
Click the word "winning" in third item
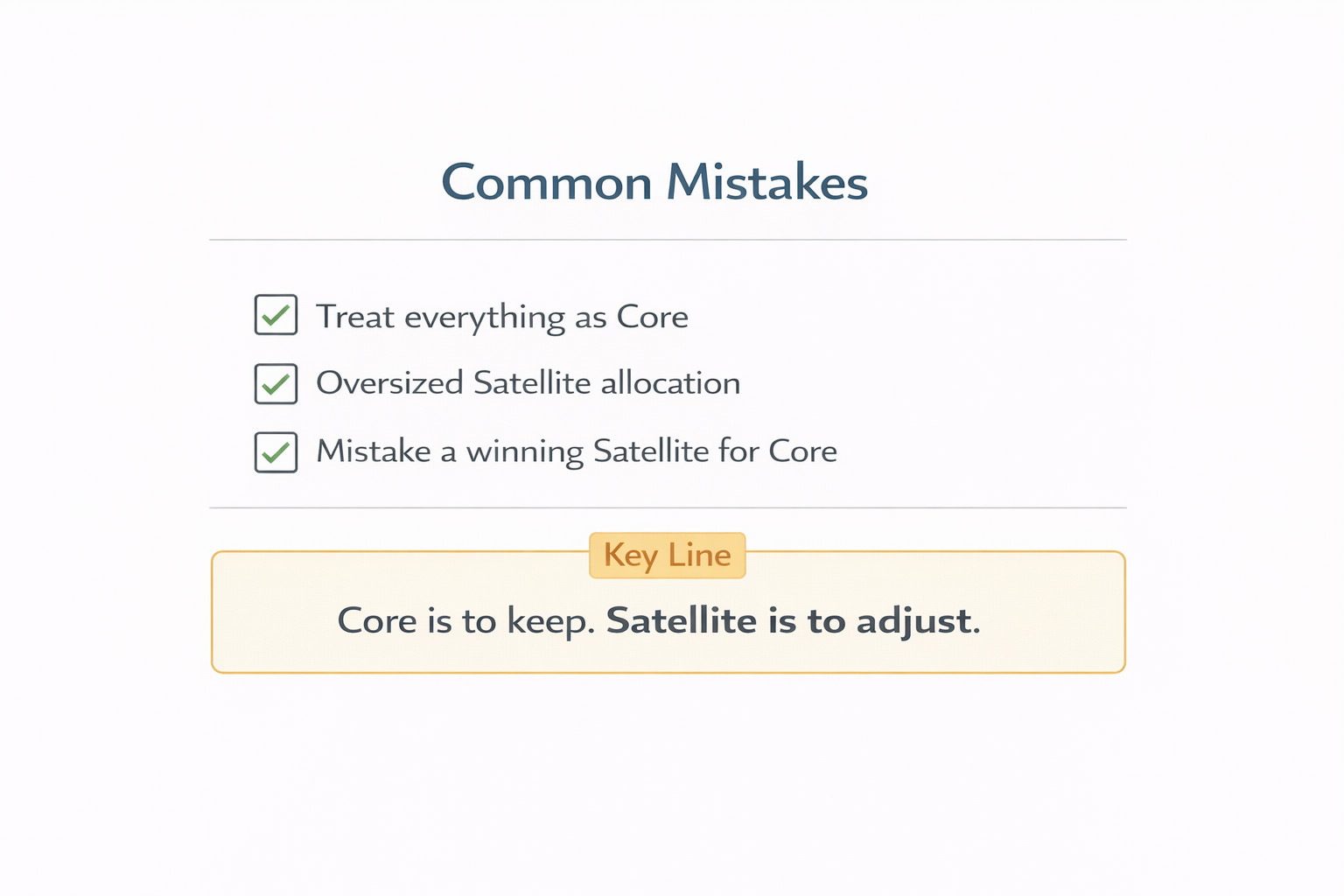(524, 452)
